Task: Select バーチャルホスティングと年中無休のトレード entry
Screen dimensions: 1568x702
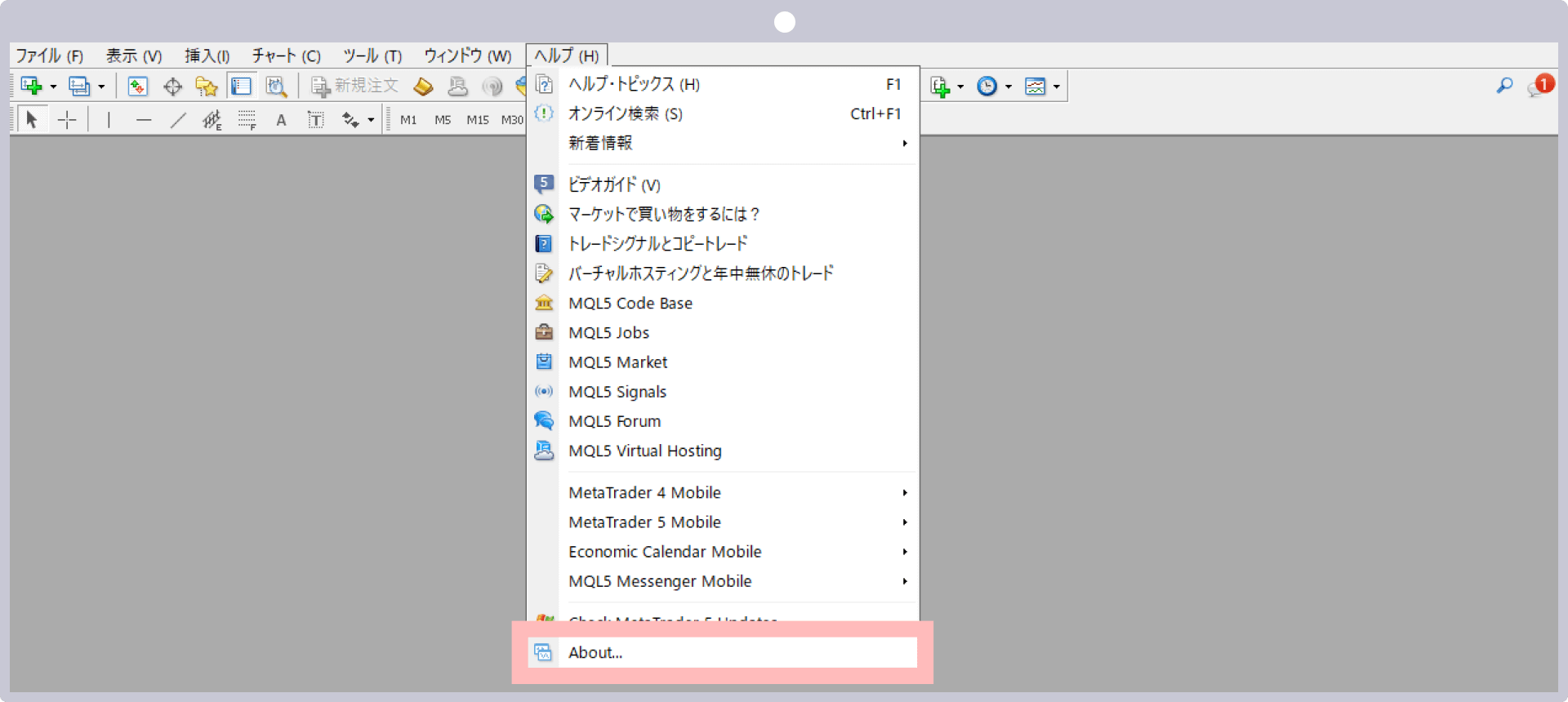Action: point(723,273)
